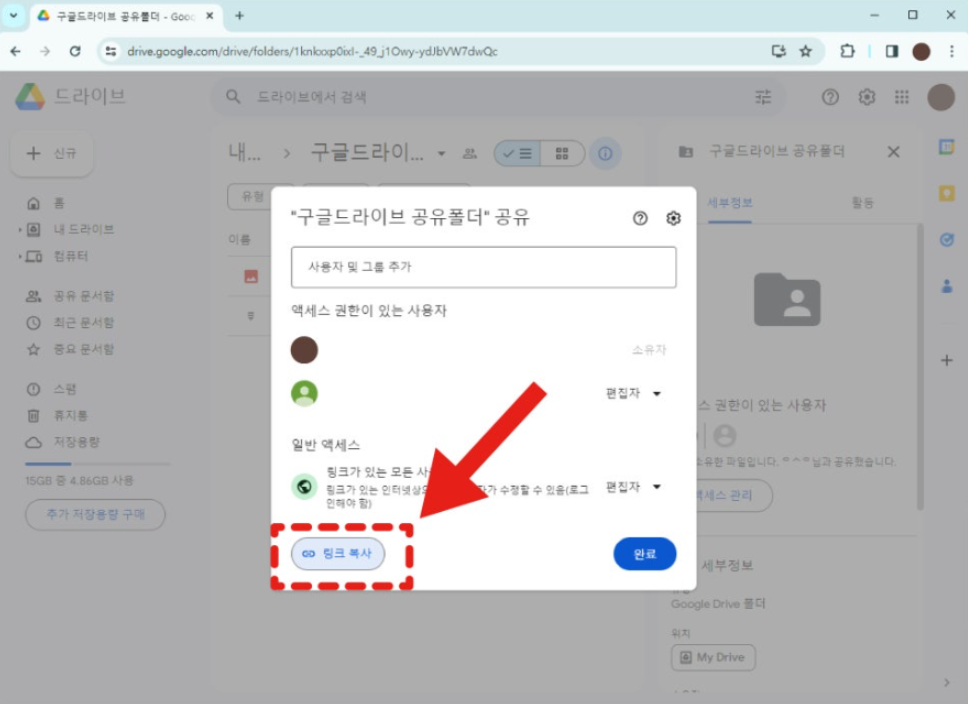This screenshot has width=968, height=704.
Task: Switch to 세부정보 tab
Action: [x=730, y=203]
